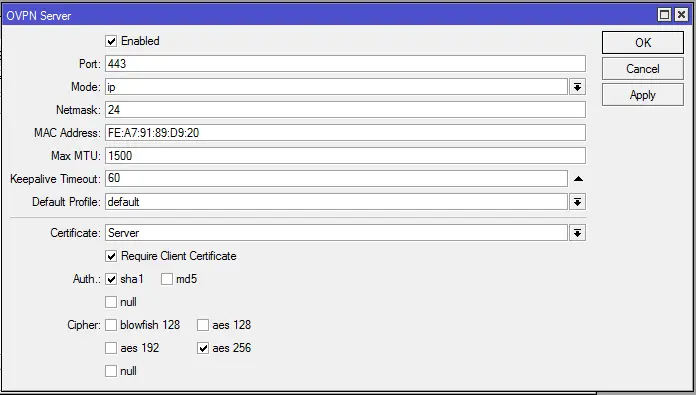
Task: Enable md5 authentication checkbox
Action: point(167,279)
